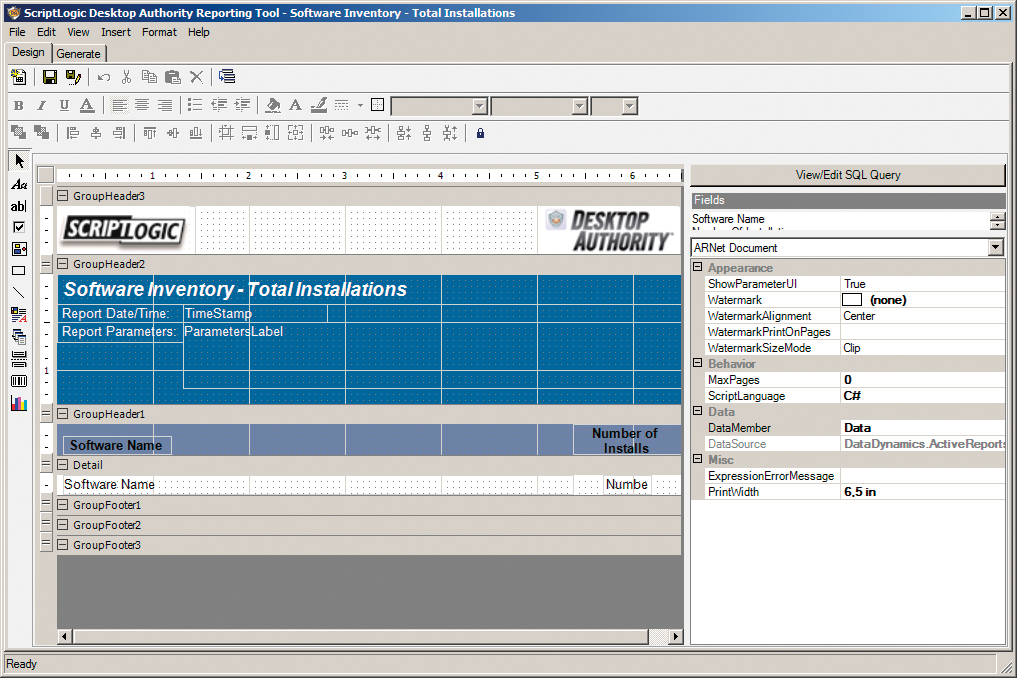The height and width of the screenshot is (678, 1017).
Task: Collapse the Appearance property category
Action: [x=698, y=267]
